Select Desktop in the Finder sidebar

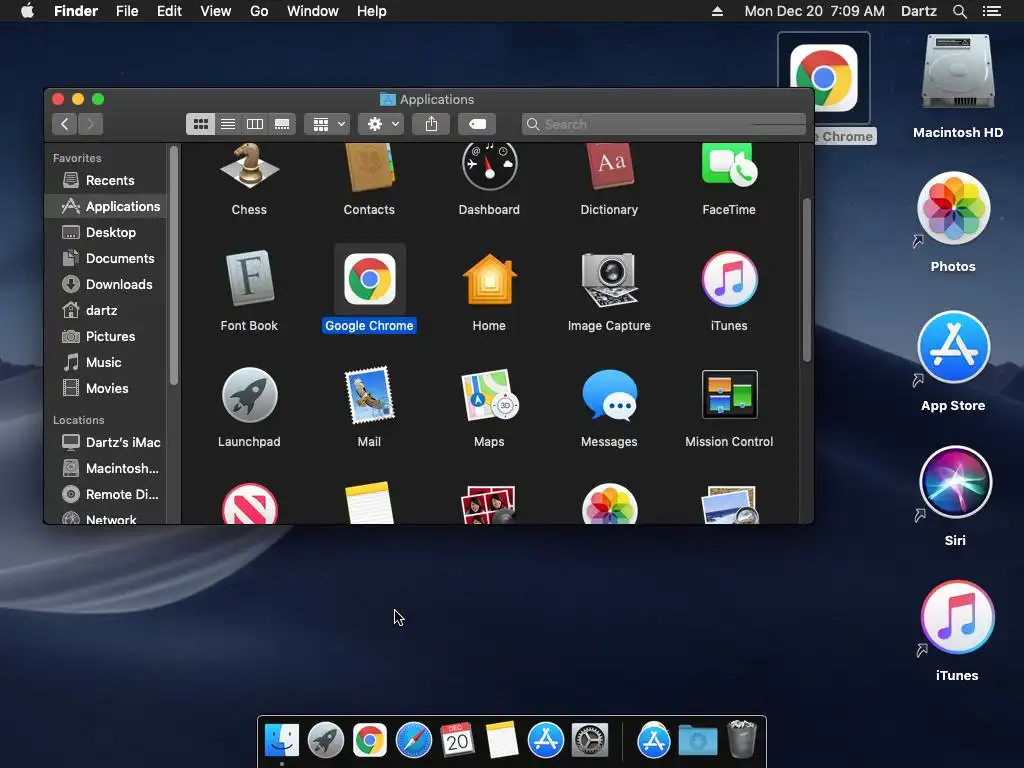pyautogui.click(x=106, y=232)
